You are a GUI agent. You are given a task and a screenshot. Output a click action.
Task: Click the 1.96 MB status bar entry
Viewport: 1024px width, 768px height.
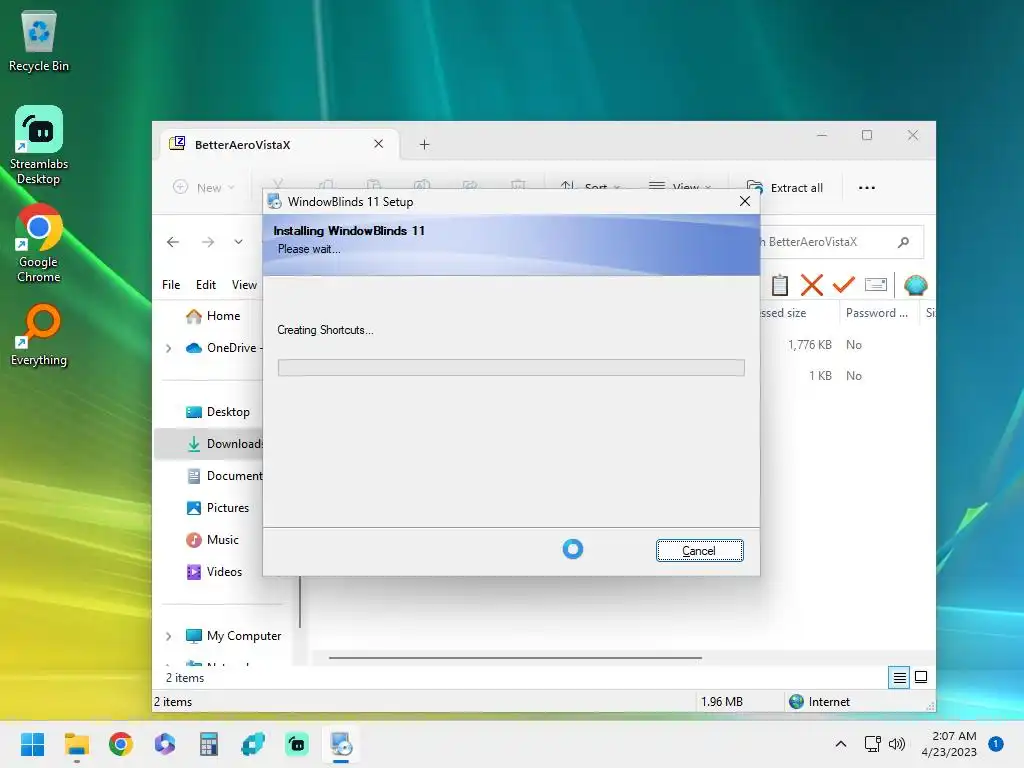722,702
